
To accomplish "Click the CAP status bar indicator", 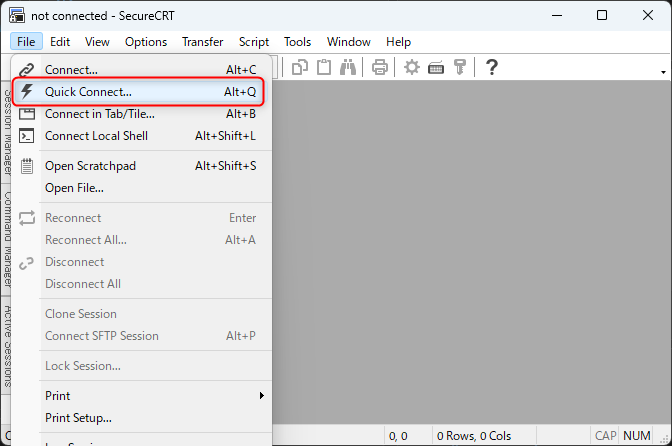I will [605, 436].
